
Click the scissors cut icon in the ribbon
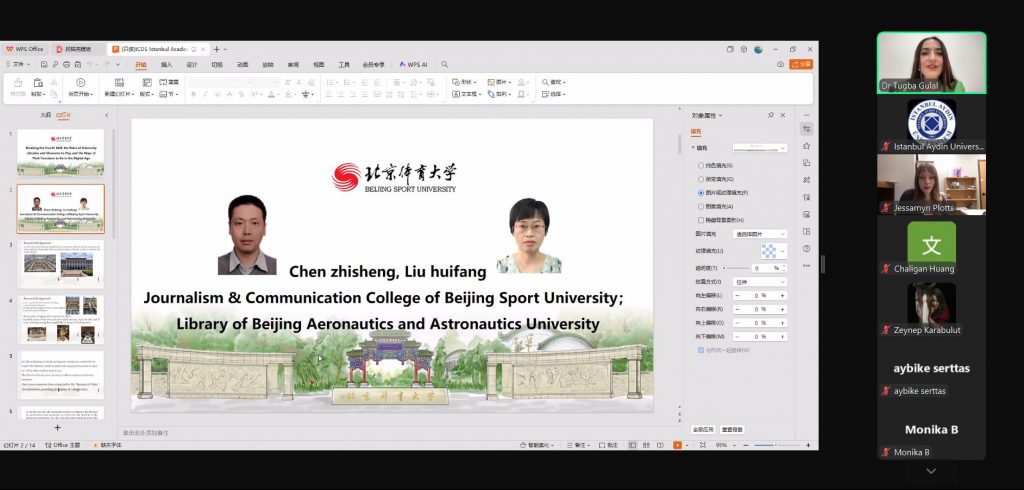click(54, 83)
